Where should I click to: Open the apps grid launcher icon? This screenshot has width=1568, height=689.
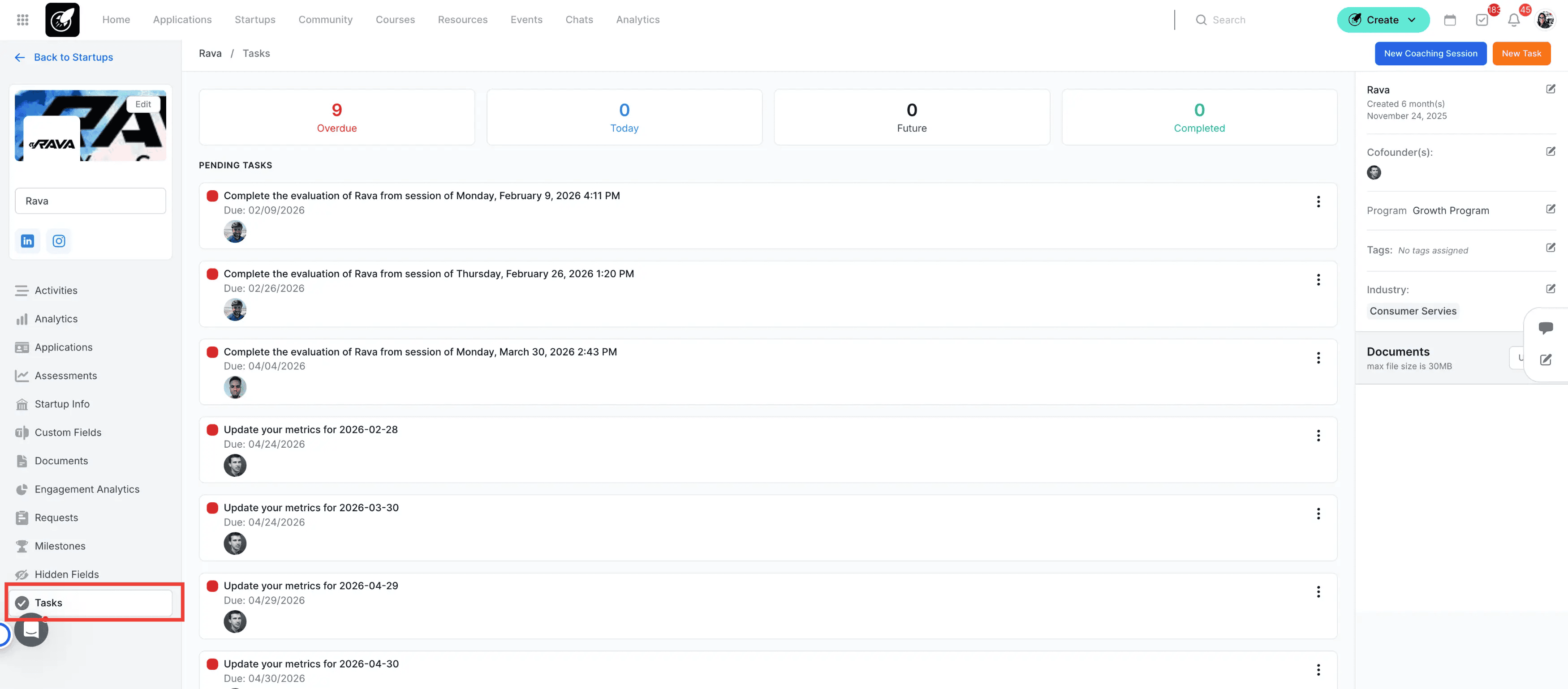click(x=22, y=20)
